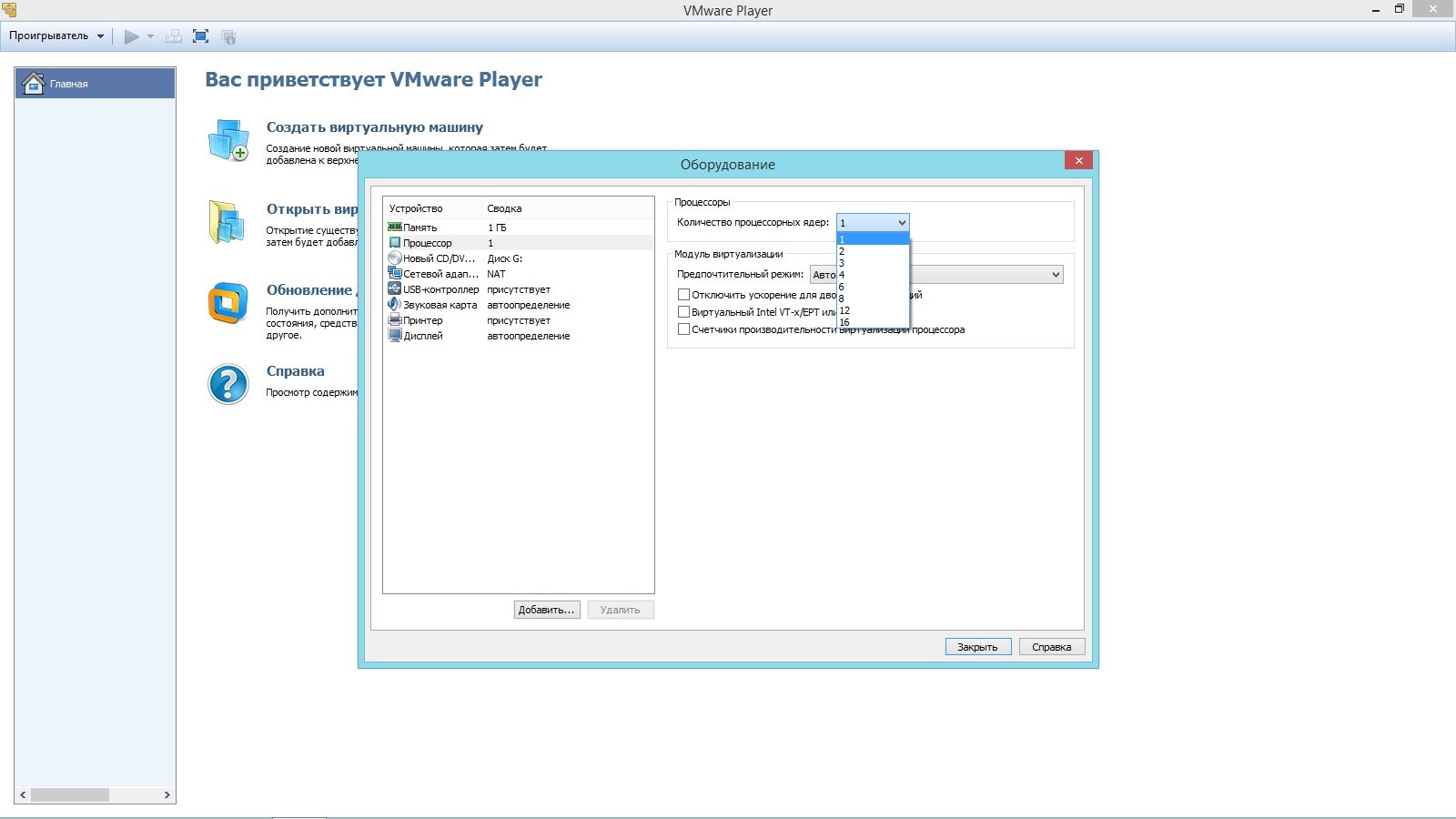Screen dimensions: 1456x819
Task: Enable the Виртуальный Intel VT-x/EPT checkbox
Action: (683, 312)
